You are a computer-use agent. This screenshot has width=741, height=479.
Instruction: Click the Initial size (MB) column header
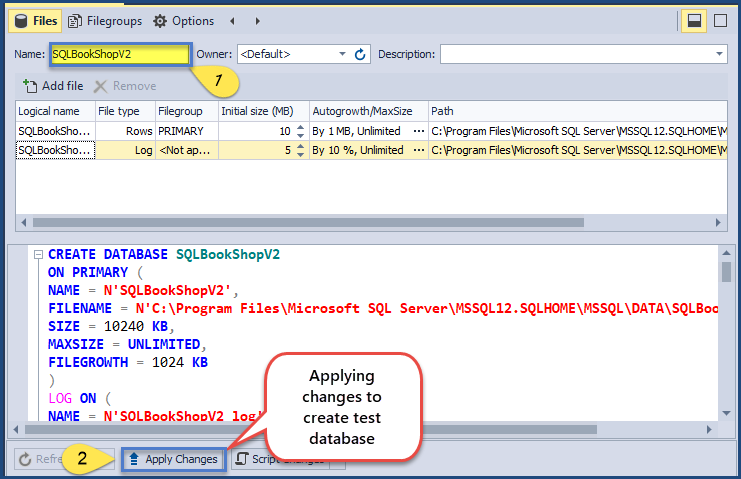click(264, 111)
